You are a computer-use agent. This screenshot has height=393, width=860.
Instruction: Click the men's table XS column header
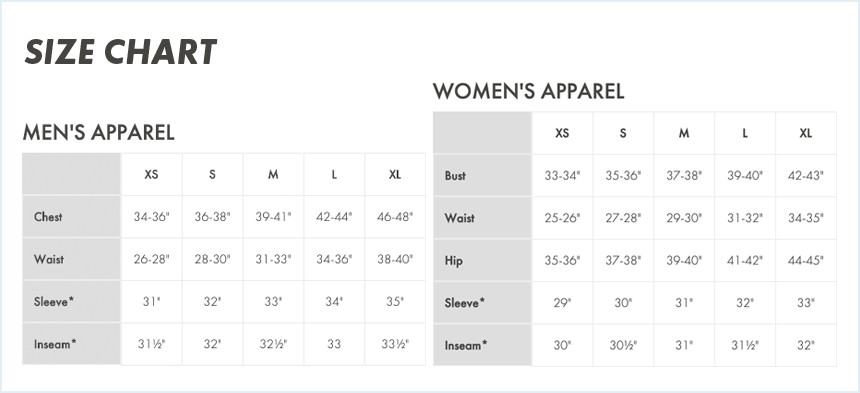point(151,174)
